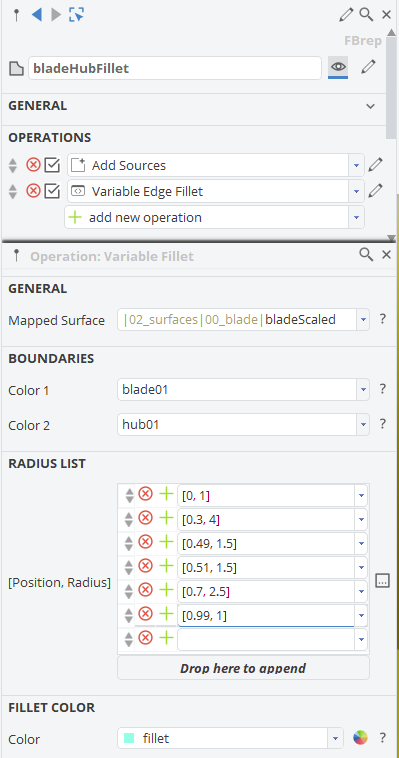Add entry with plus on the empty row
399x758 pixels.
(x=166, y=639)
